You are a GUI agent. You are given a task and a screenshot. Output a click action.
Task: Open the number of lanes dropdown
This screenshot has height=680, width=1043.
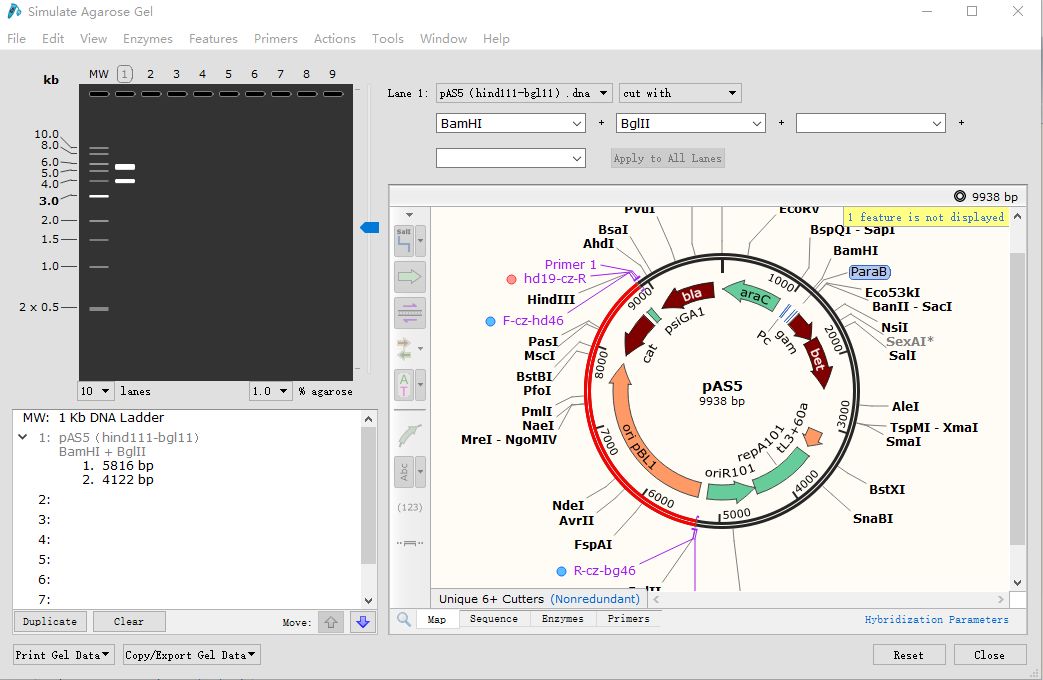[95, 391]
